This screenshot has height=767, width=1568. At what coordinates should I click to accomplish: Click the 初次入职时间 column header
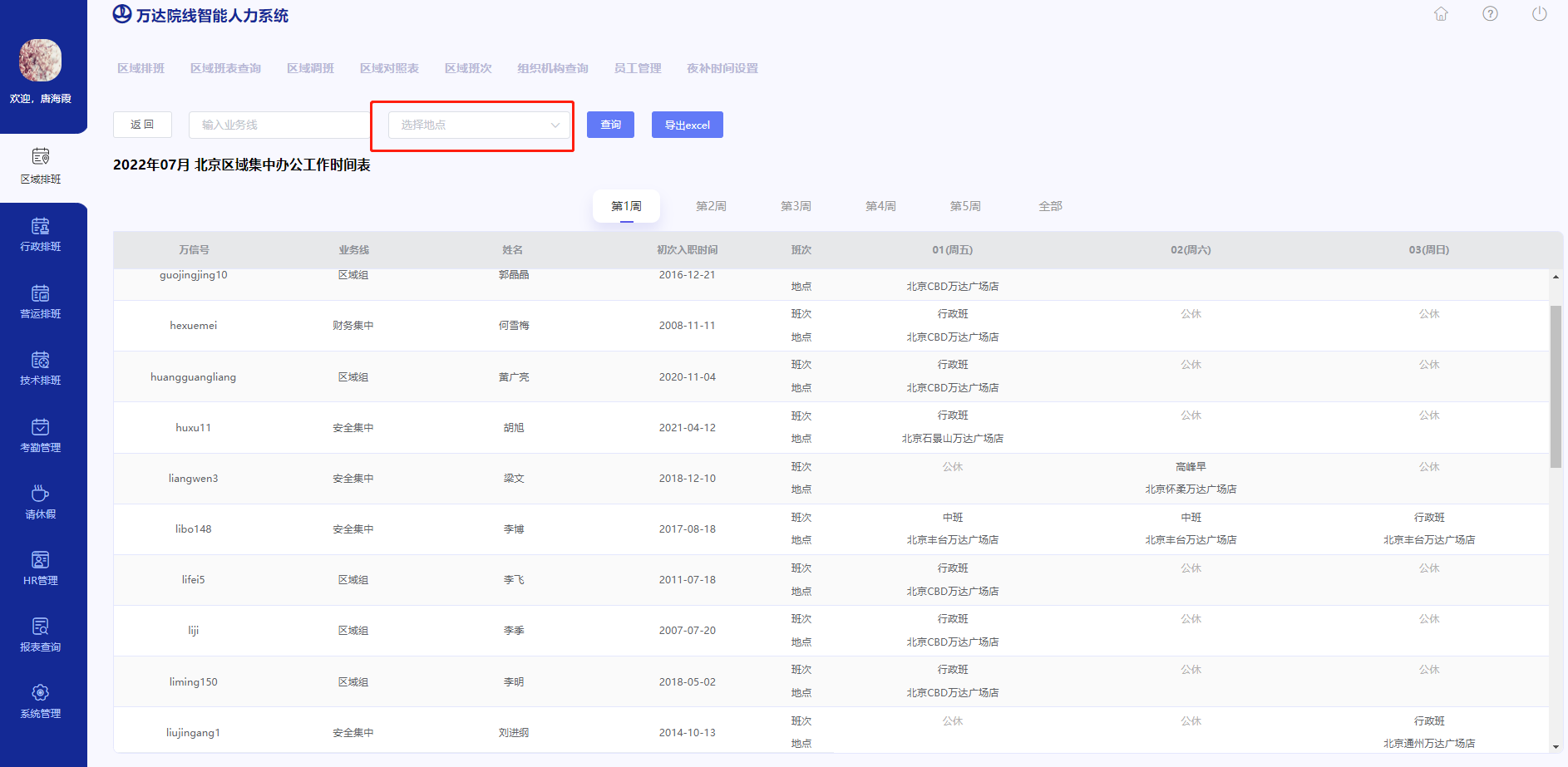[x=687, y=250]
